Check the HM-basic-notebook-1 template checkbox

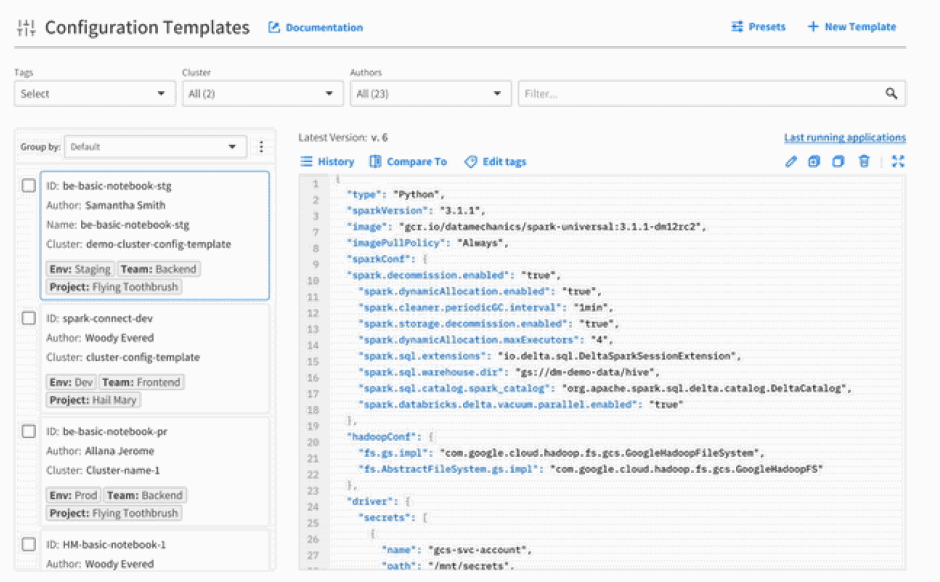[x=29, y=544]
